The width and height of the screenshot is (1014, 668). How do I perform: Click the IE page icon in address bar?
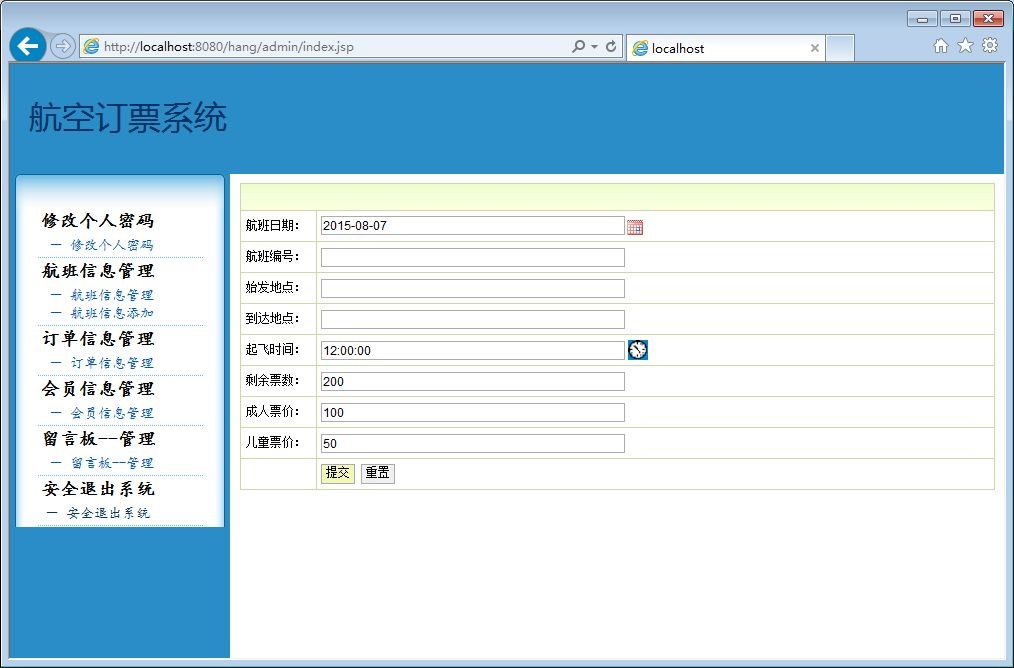coord(92,47)
